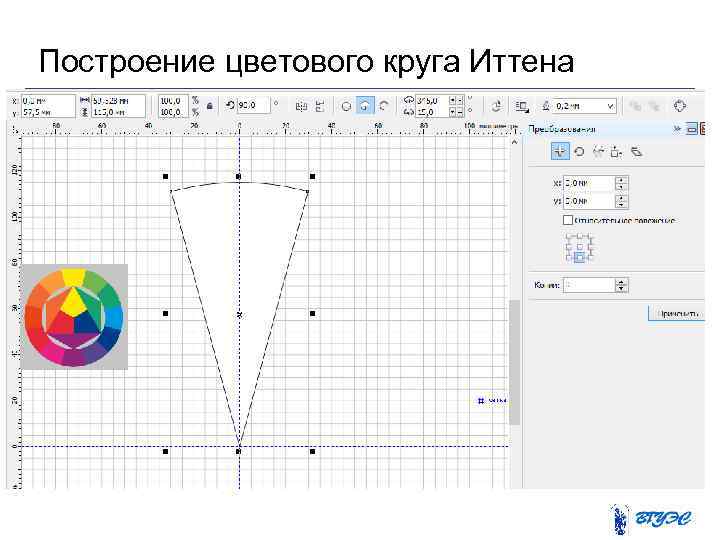Open the text wrap options icon
Viewport: 720px width, 540px height.
[522, 107]
